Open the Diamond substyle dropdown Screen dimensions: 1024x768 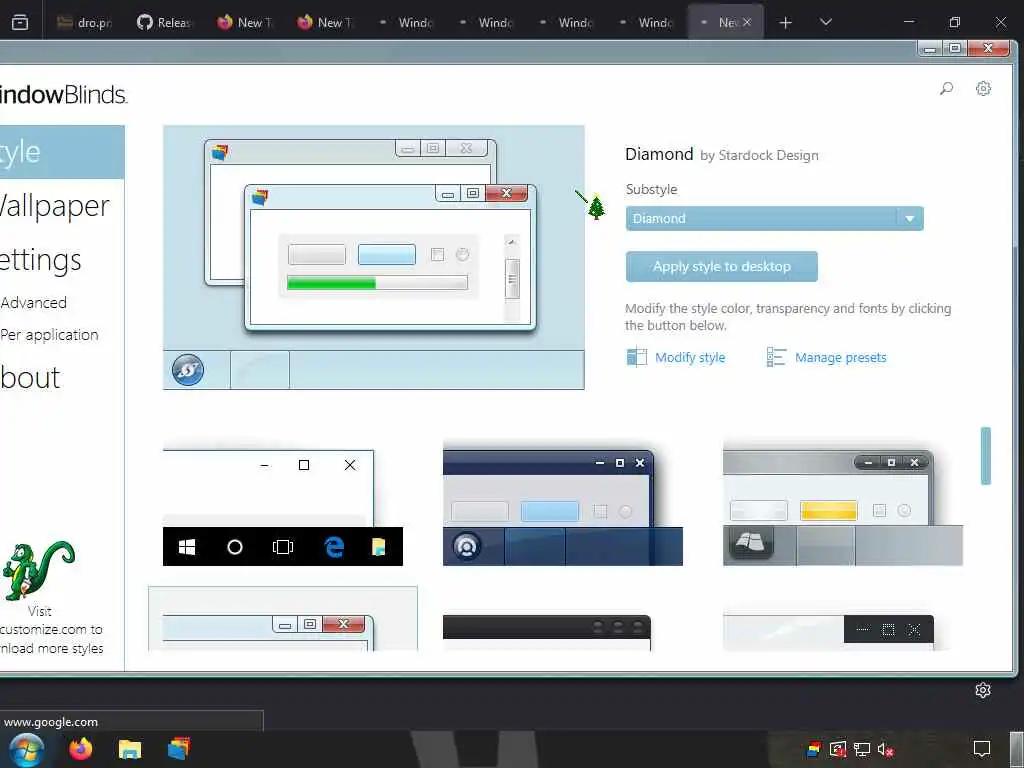[x=774, y=218]
